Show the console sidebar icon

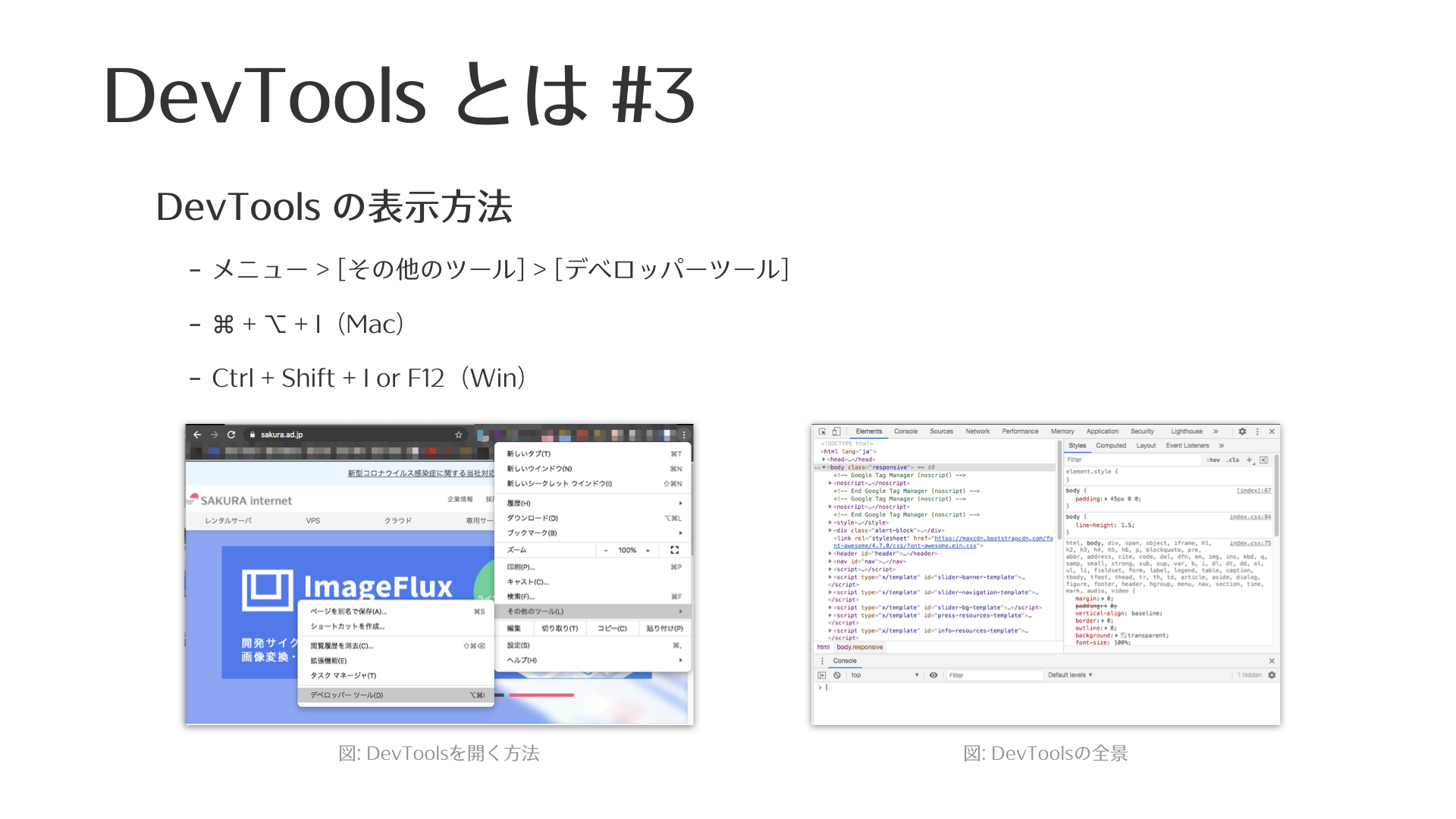point(822,675)
